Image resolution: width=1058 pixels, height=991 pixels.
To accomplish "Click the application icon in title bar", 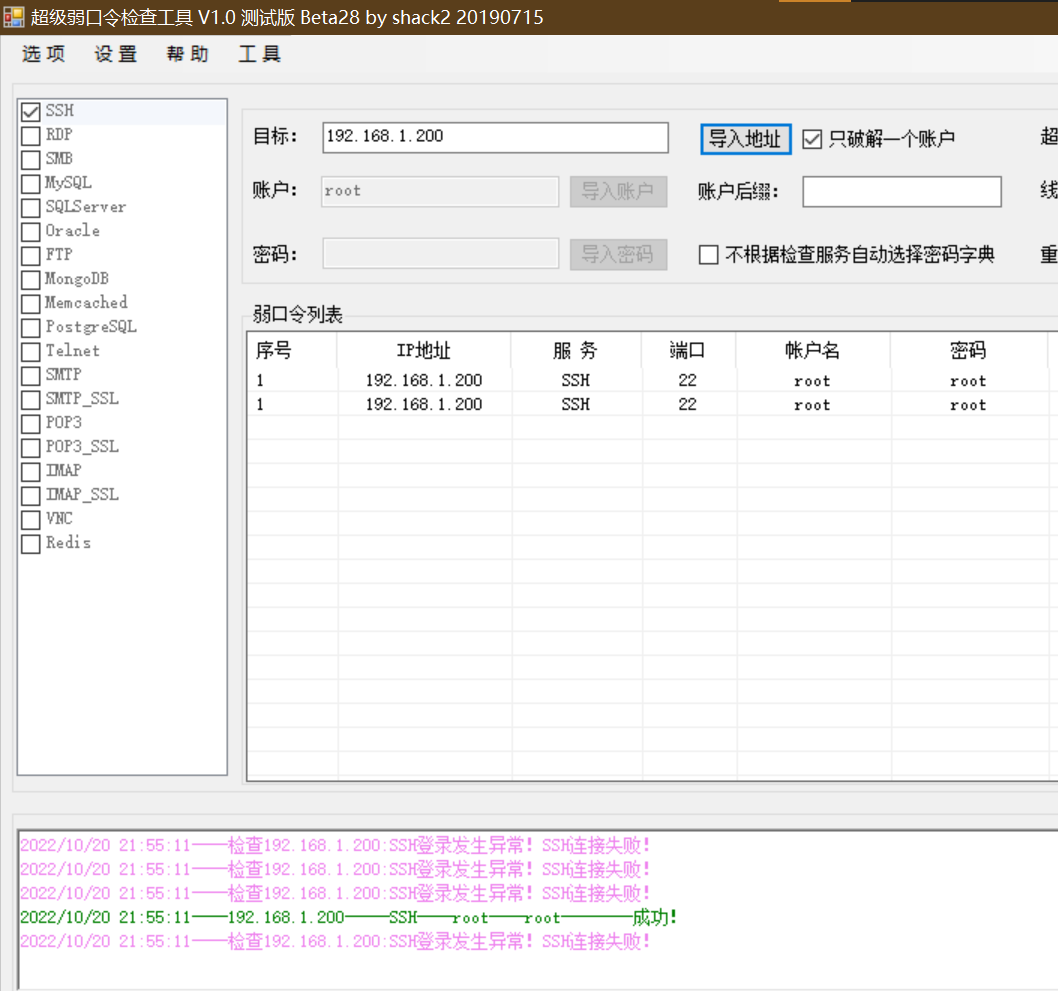I will click(13, 17).
